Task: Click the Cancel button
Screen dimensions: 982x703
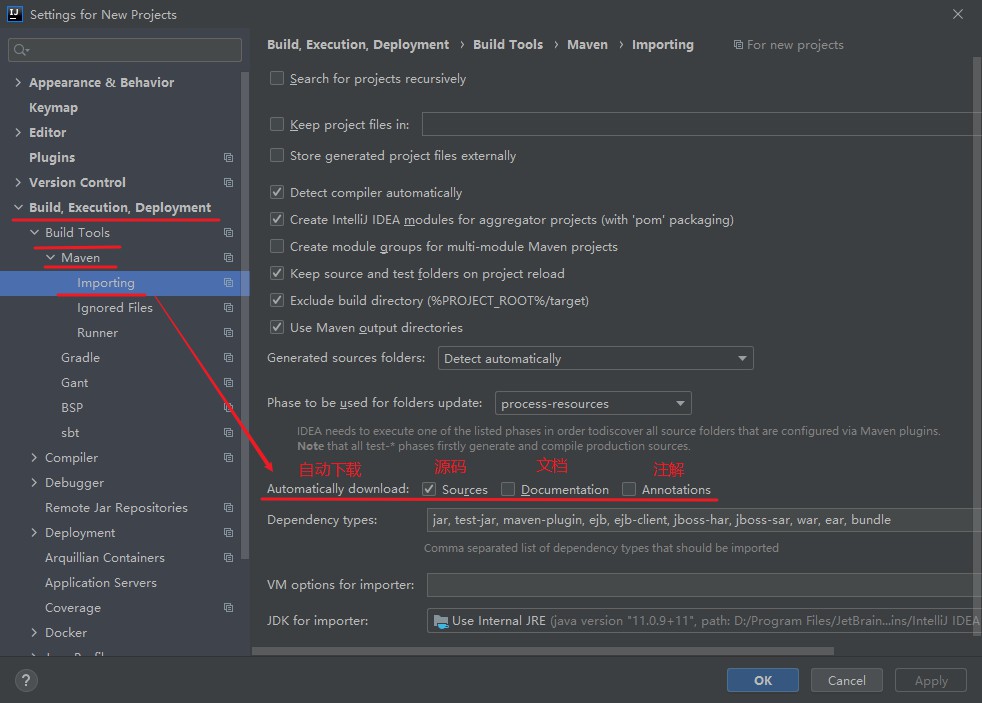Action: 847,680
